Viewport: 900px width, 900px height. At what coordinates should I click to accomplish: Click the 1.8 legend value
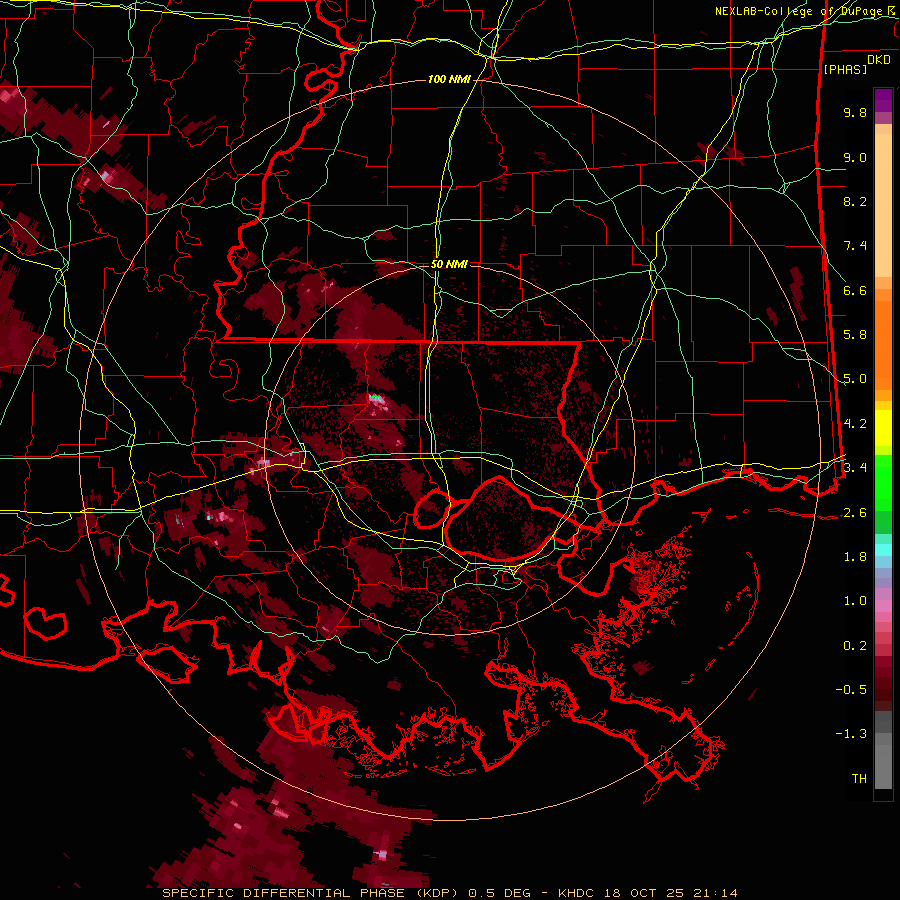(855, 557)
